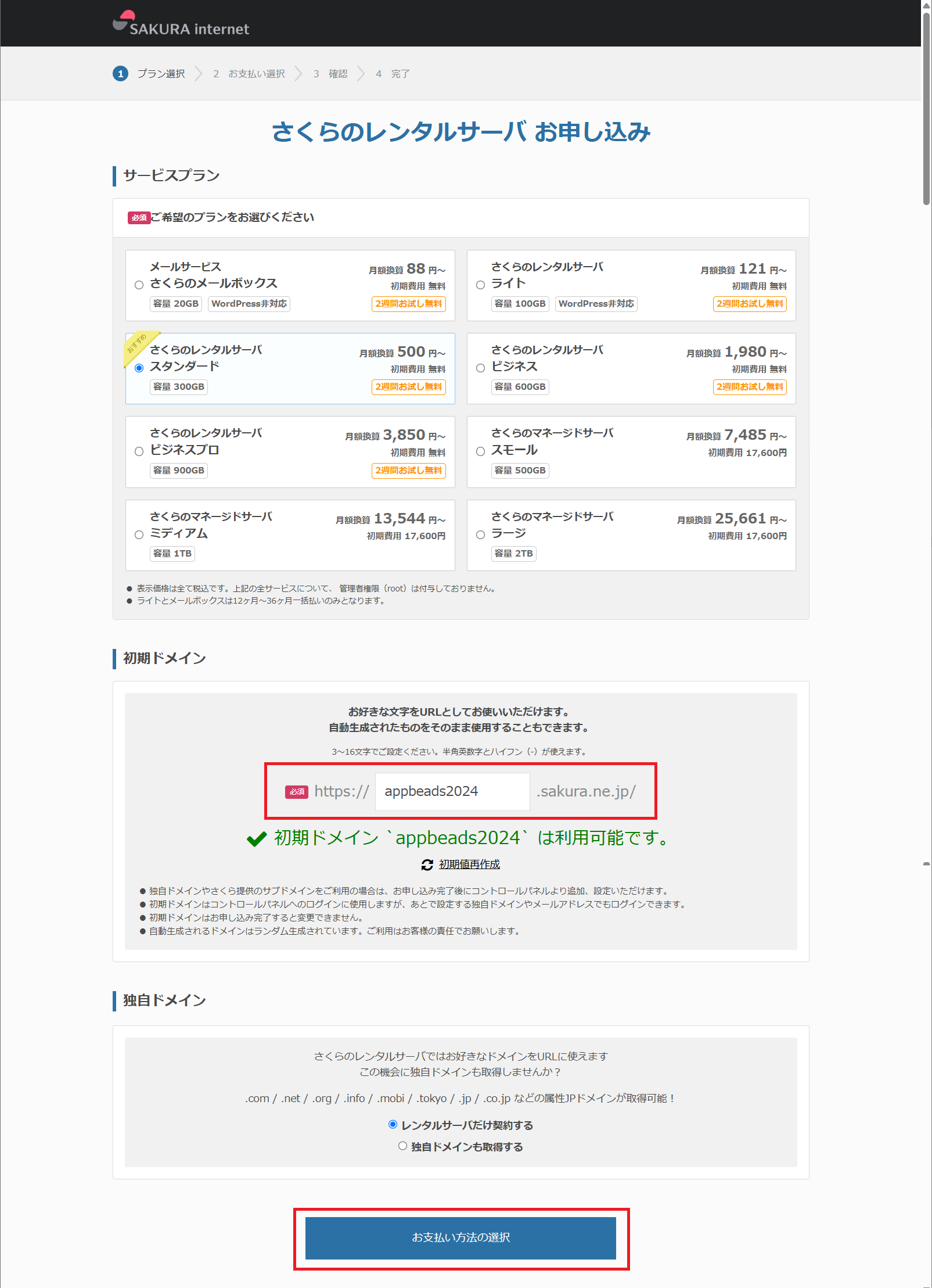Select the マネージドサーバ スモール radio button
This screenshot has width=932, height=1288.
coord(480,451)
